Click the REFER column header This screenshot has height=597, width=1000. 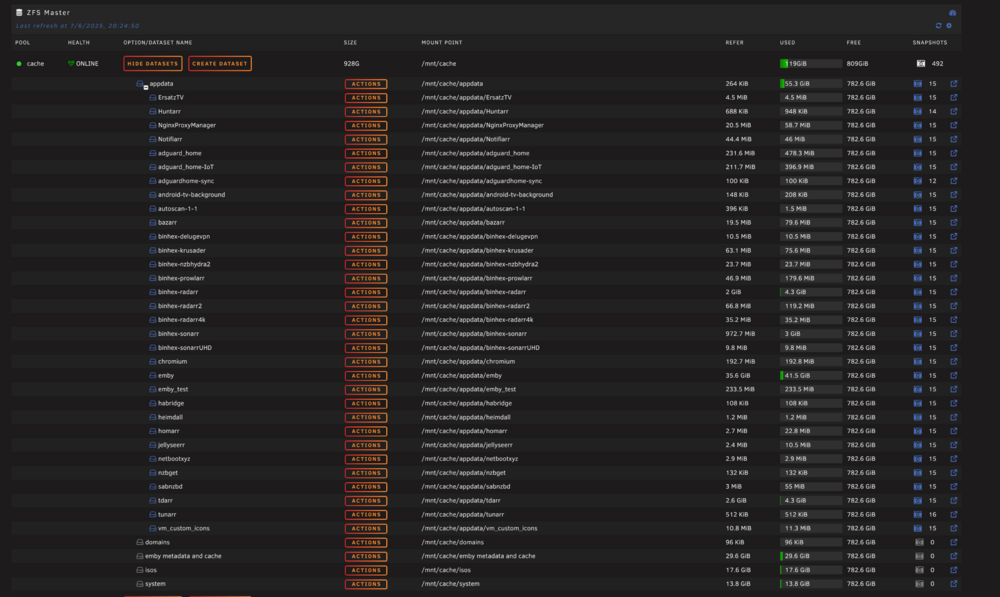click(734, 43)
